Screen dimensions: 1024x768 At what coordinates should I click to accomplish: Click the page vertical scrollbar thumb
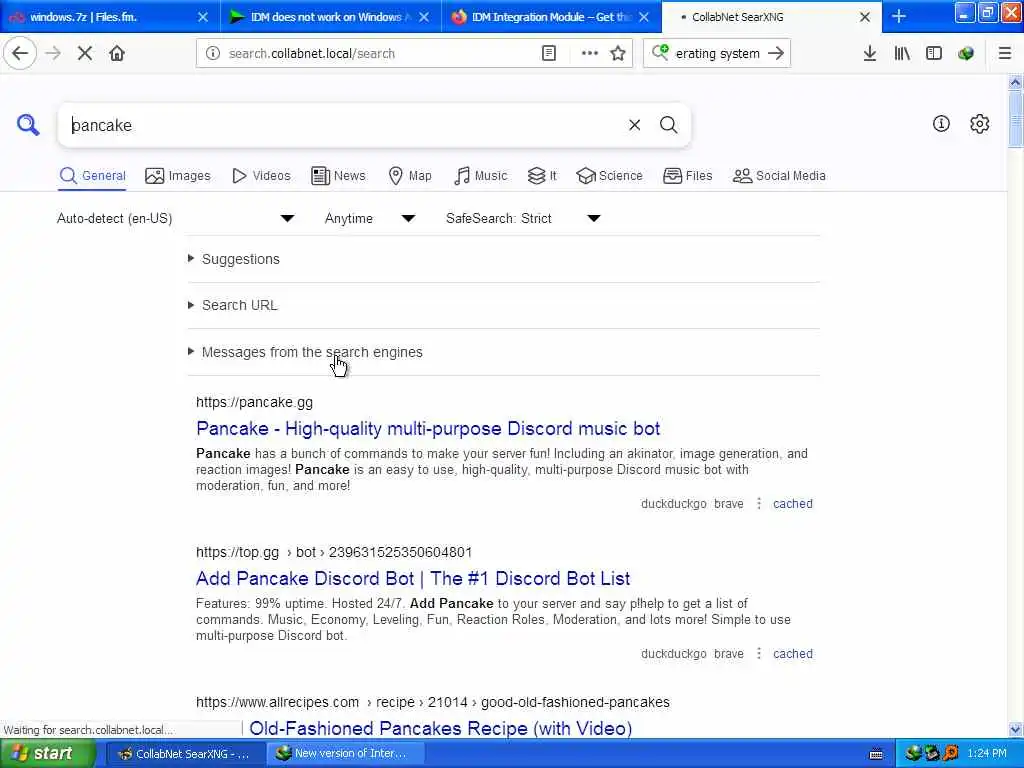coord(1015,120)
